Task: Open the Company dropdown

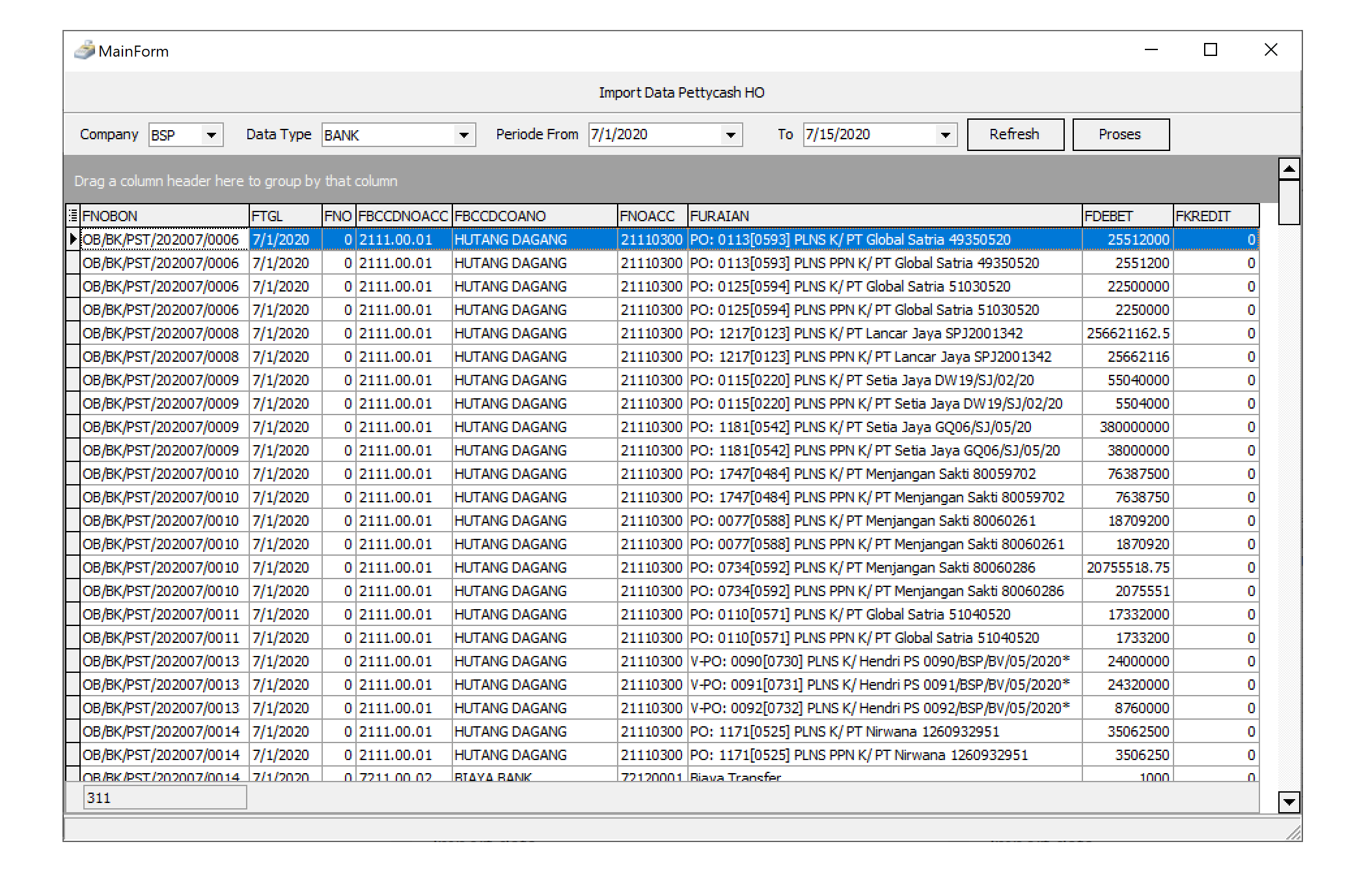Action: tap(211, 135)
